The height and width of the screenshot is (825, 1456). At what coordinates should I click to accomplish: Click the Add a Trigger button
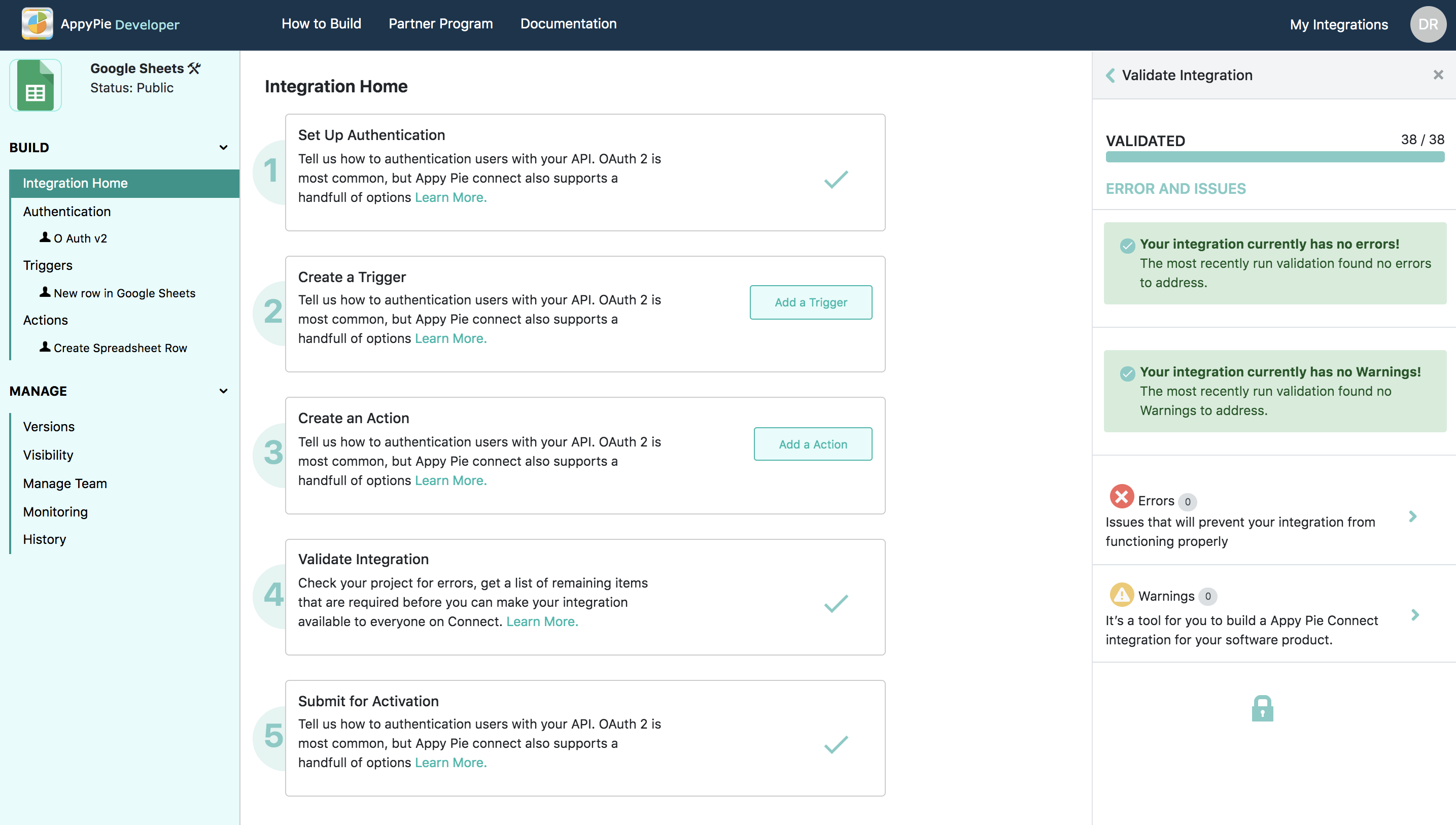(x=811, y=302)
